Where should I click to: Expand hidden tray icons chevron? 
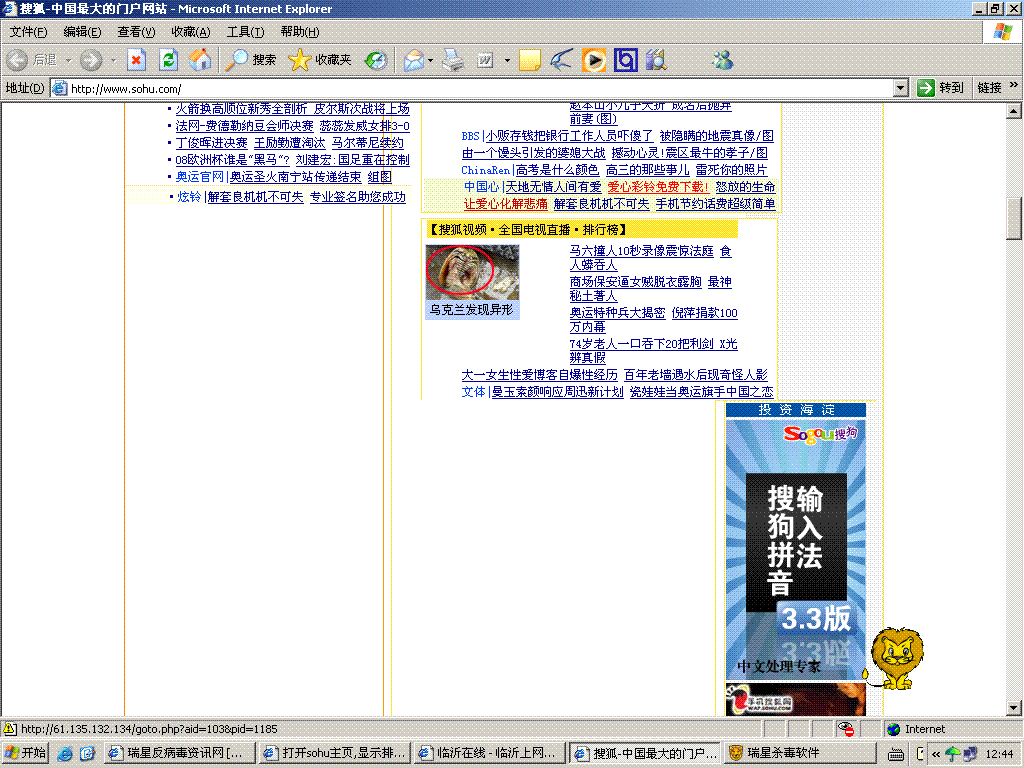(x=936, y=754)
